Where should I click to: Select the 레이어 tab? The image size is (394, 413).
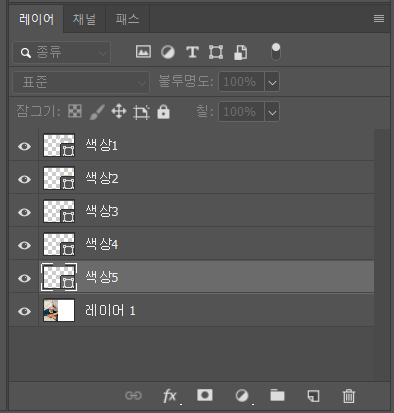36,19
